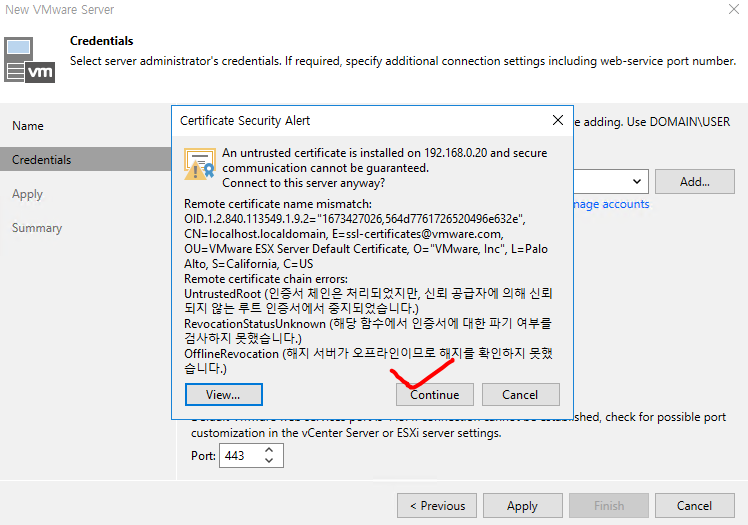
Task: Select the Name wizard step
Action: 28,126
